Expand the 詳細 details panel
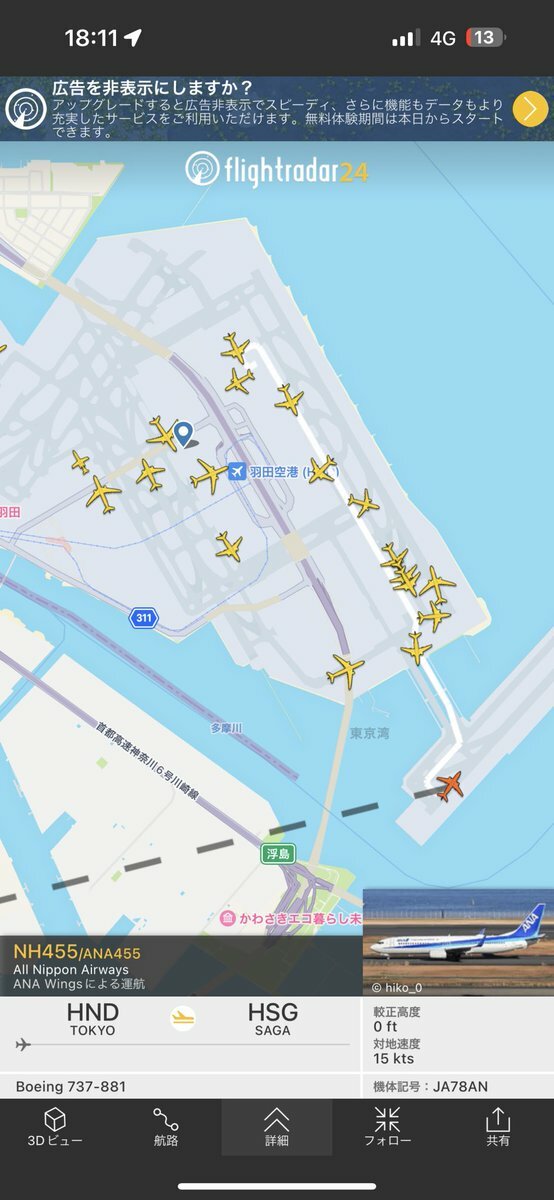The image size is (554, 1200). click(x=276, y=1127)
